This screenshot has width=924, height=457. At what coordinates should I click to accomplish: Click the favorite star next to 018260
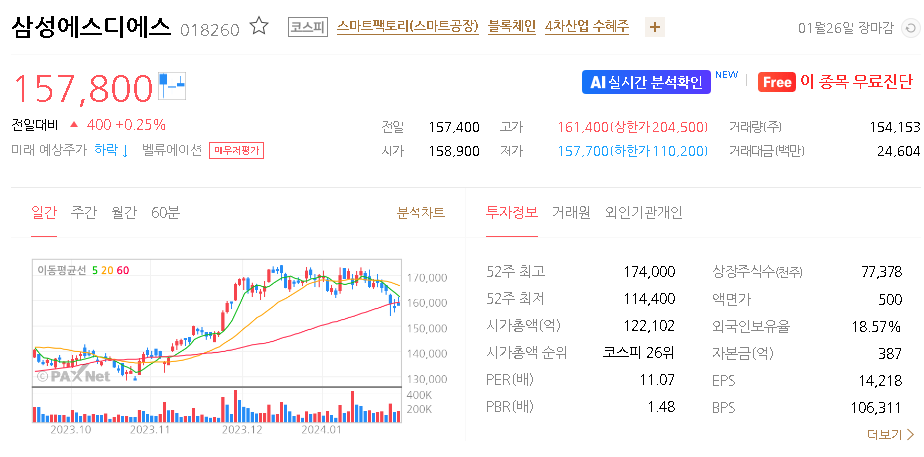[x=259, y=27]
